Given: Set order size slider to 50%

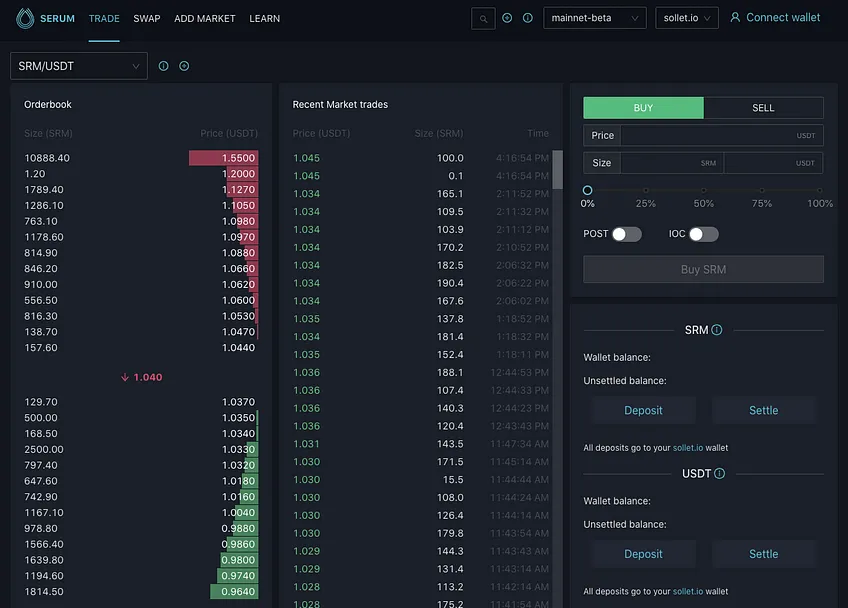Looking at the screenshot, I should pyautogui.click(x=704, y=190).
